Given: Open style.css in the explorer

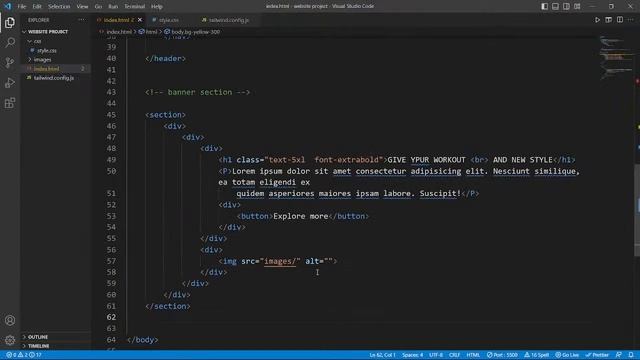Looking at the screenshot, I should coord(47,51).
